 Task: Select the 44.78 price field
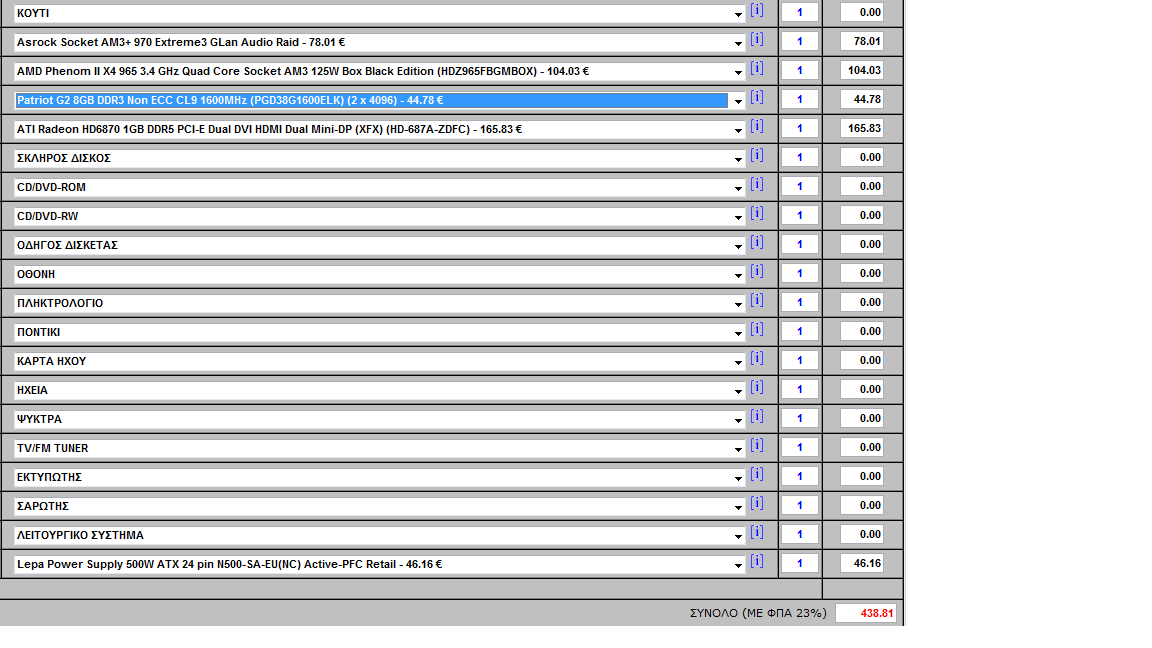tap(861, 99)
